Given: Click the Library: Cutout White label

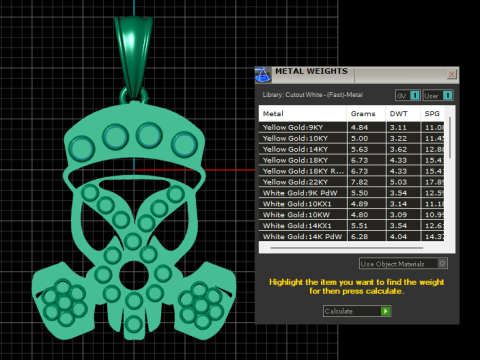Looking at the screenshot, I should 312,95.
